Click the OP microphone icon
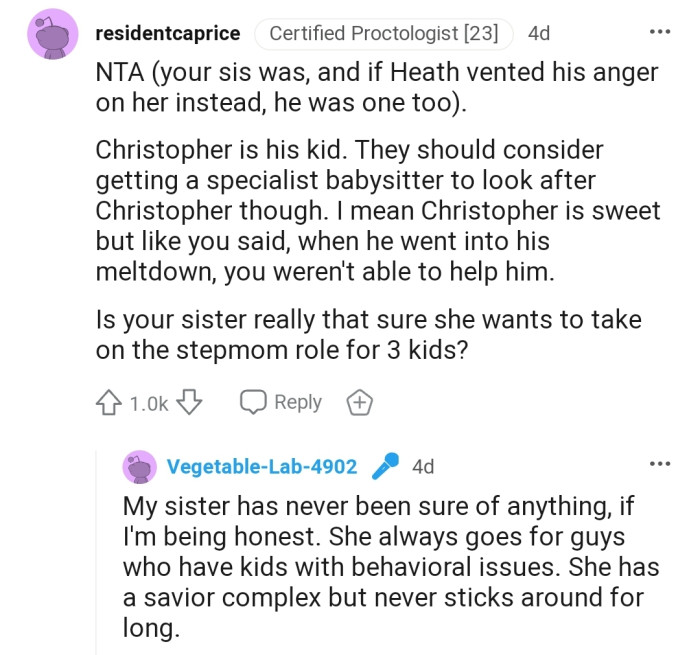This screenshot has height=655, width=700. click(x=384, y=467)
